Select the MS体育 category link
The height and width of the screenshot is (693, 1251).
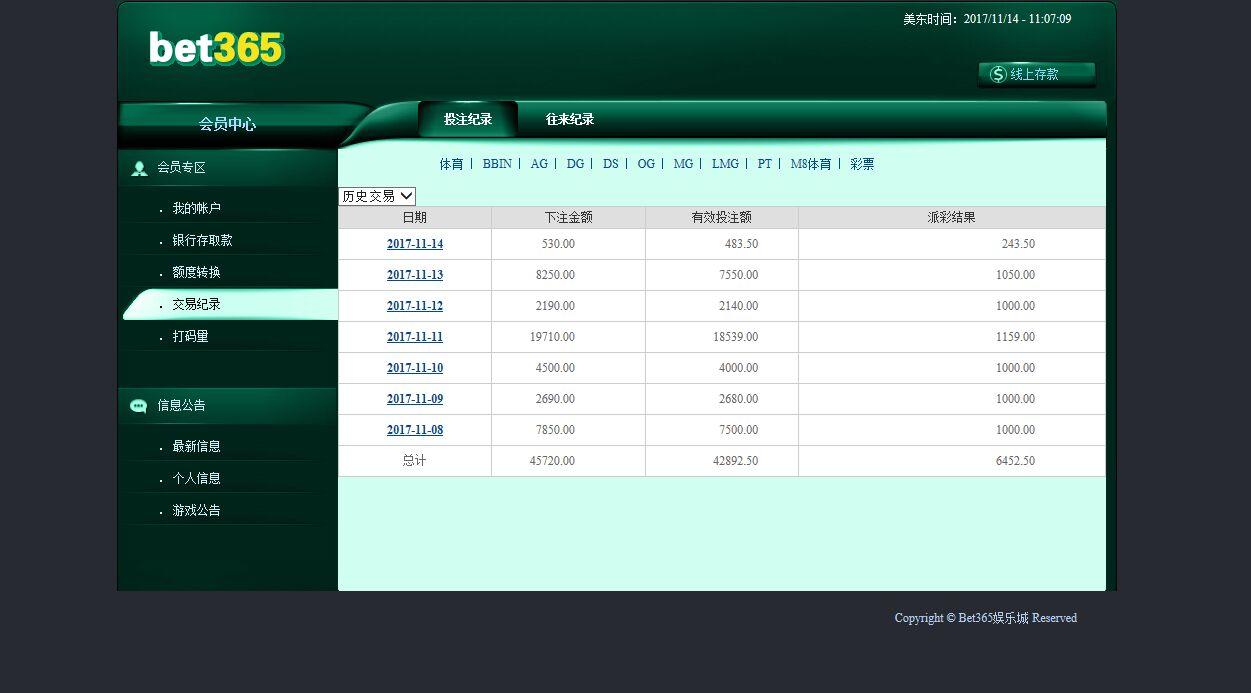811,164
